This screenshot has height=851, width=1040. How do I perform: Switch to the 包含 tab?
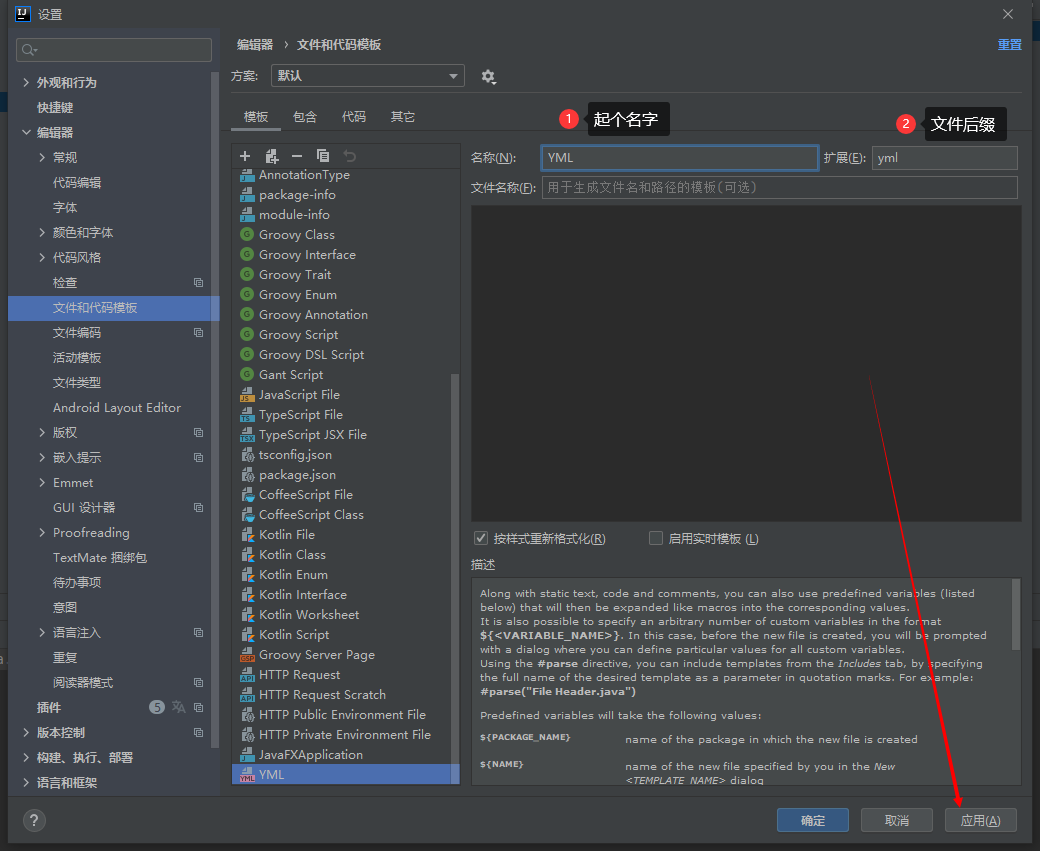pos(305,117)
